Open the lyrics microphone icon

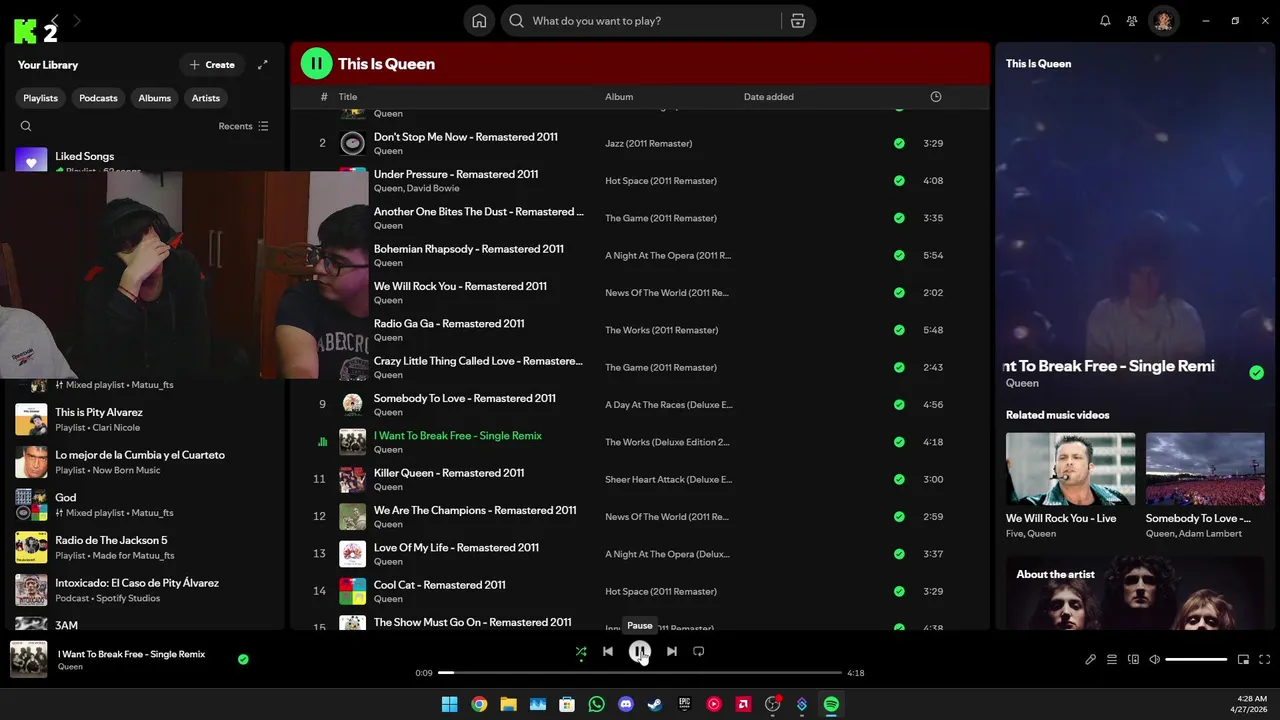(1091, 660)
